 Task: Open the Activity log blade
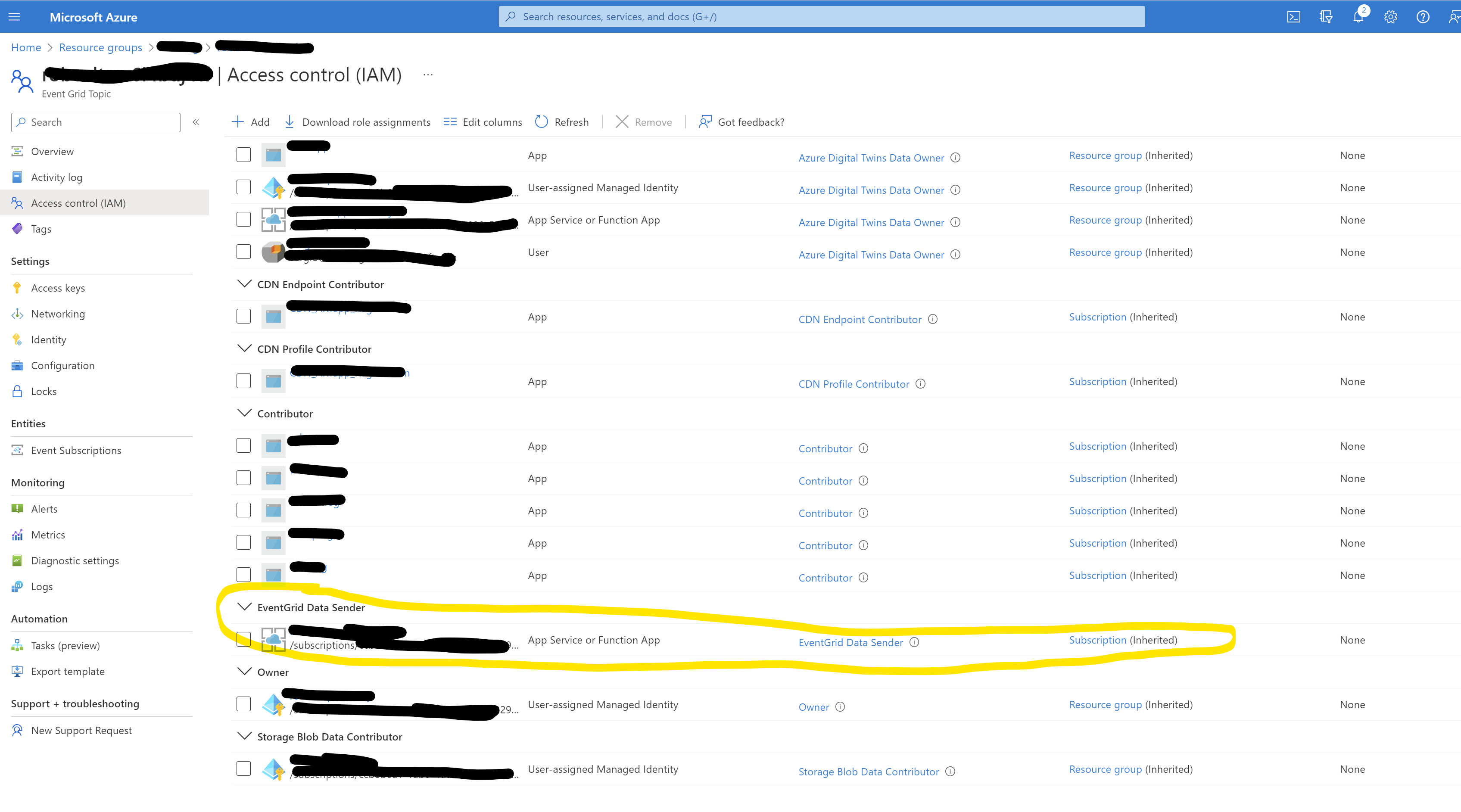point(56,176)
